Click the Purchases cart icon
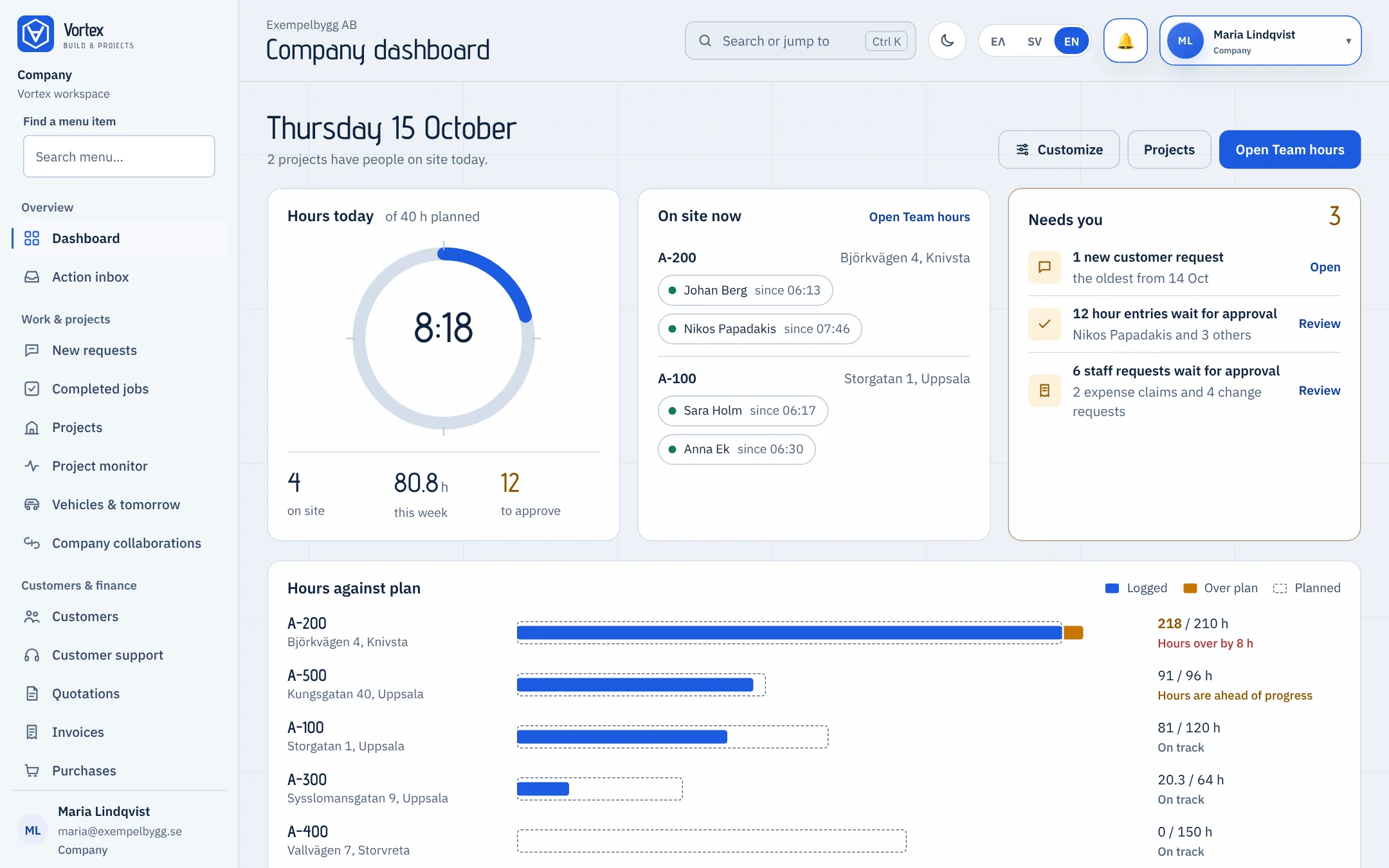 coord(32,771)
